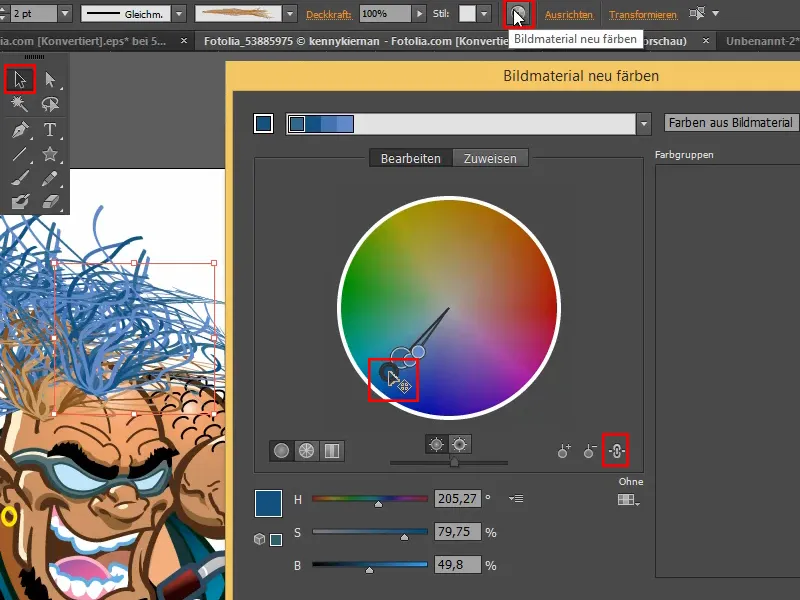800x600 pixels.
Task: Switch to the Zuweisen tab
Action: 490,159
